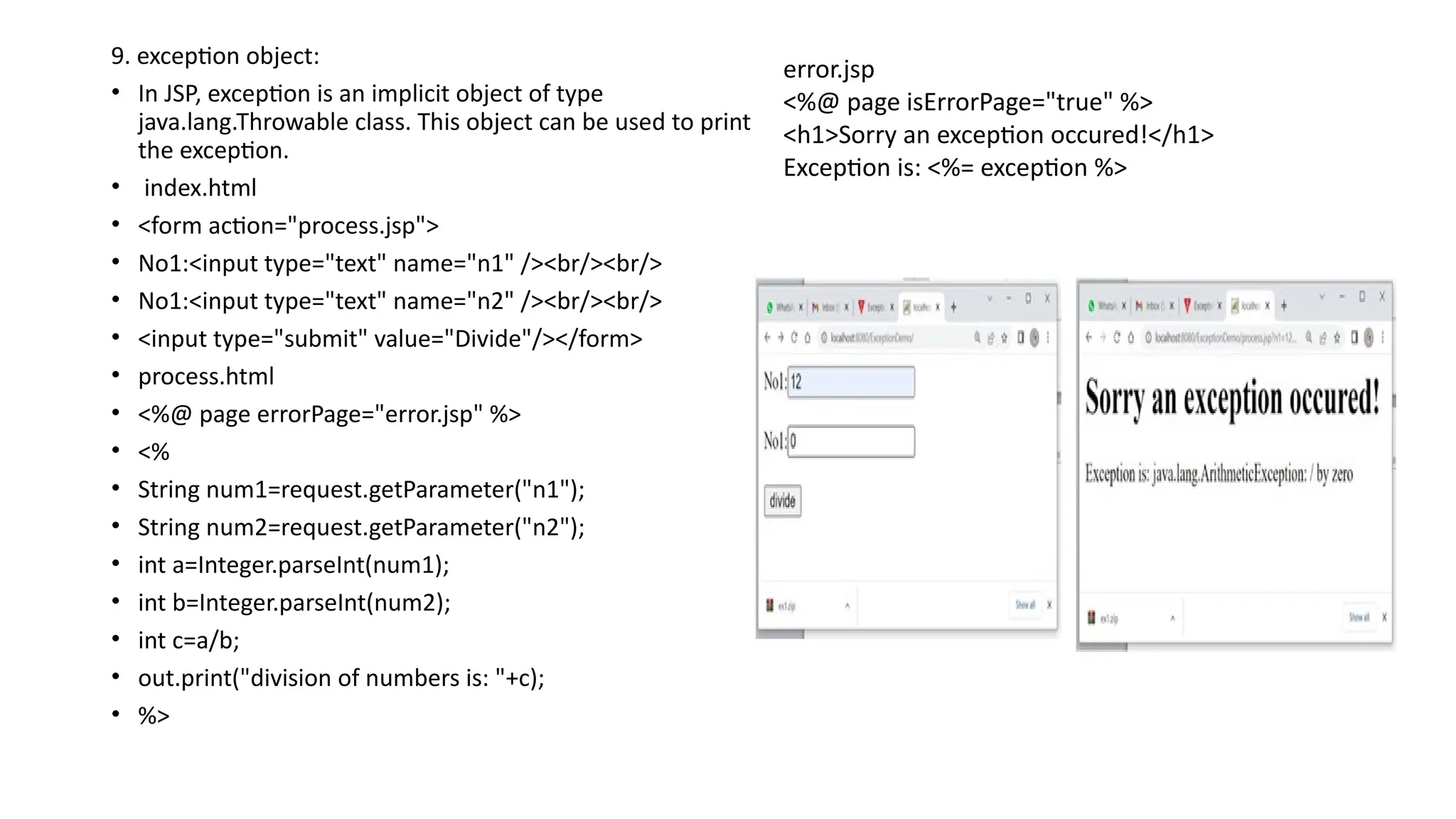Click bookmark star in exception-page browser
1456x819 pixels.
[x=1337, y=338]
